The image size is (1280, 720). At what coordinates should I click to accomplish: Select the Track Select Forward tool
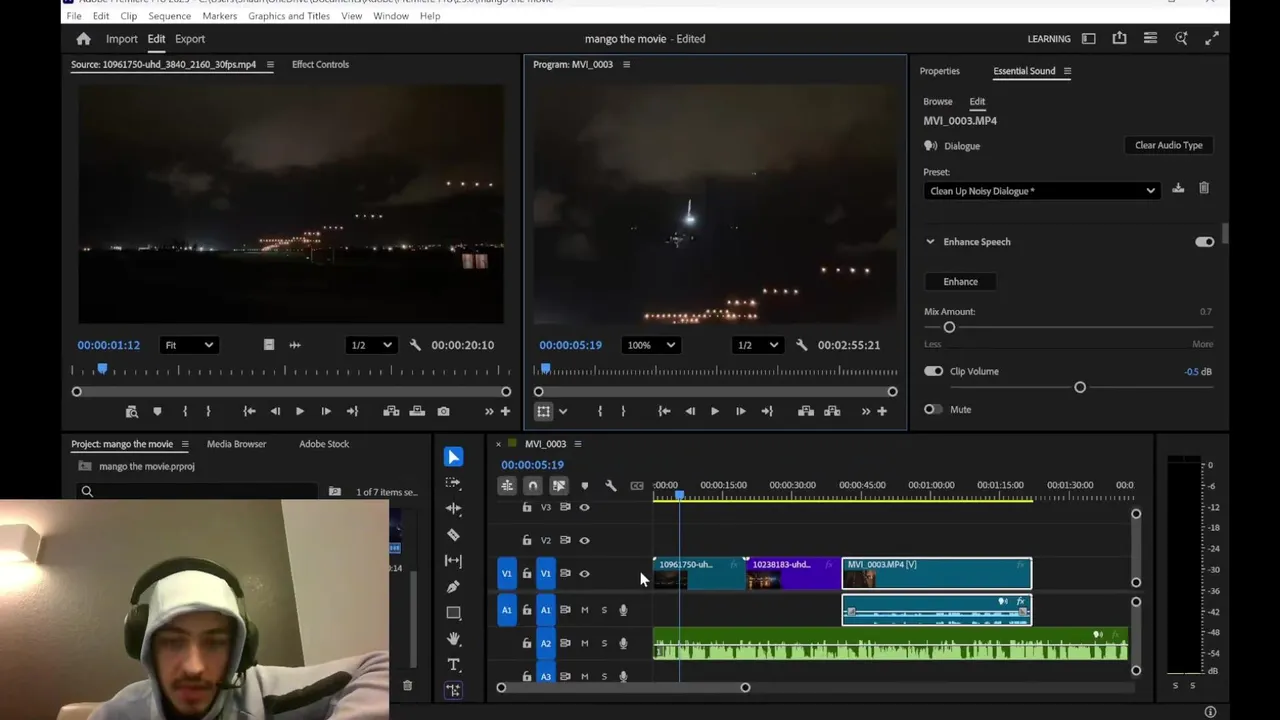[x=454, y=483]
